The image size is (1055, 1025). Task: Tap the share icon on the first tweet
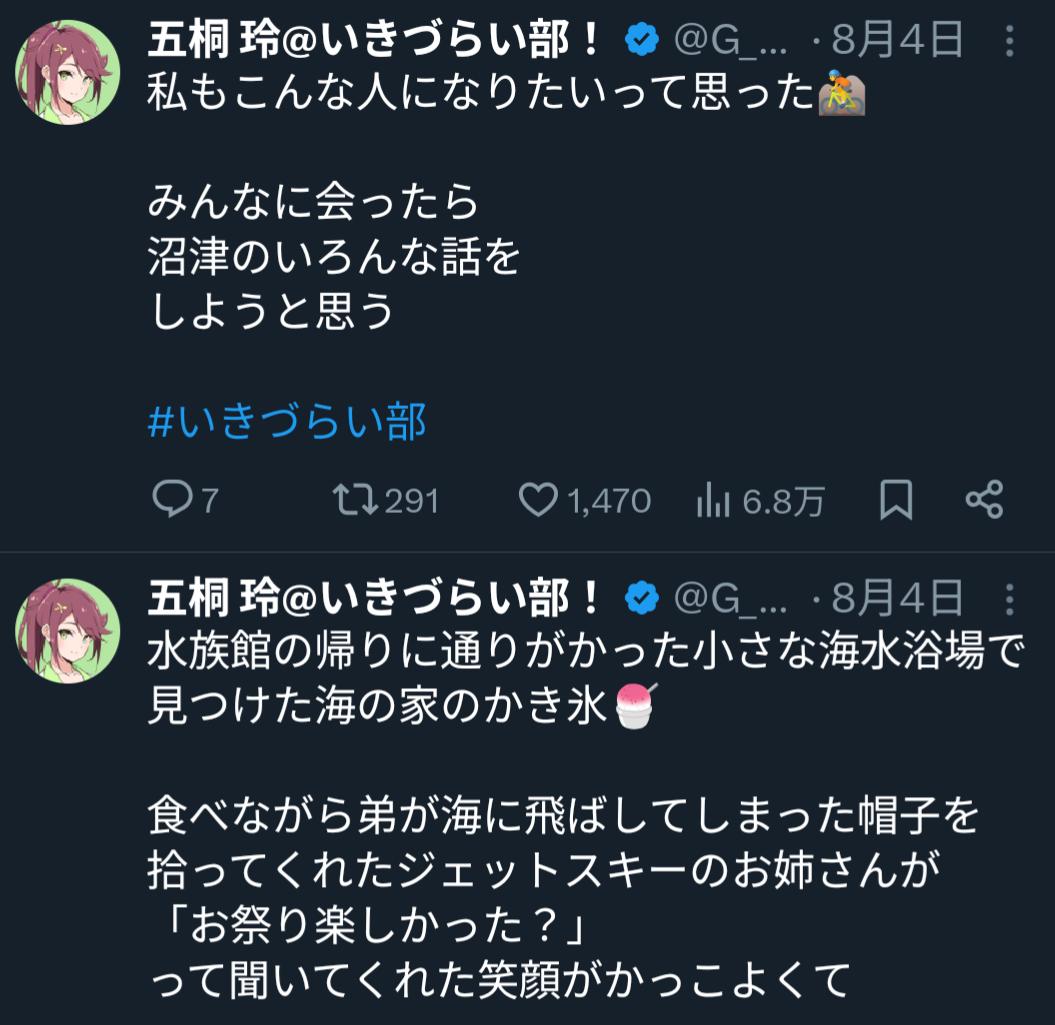[x=984, y=500]
